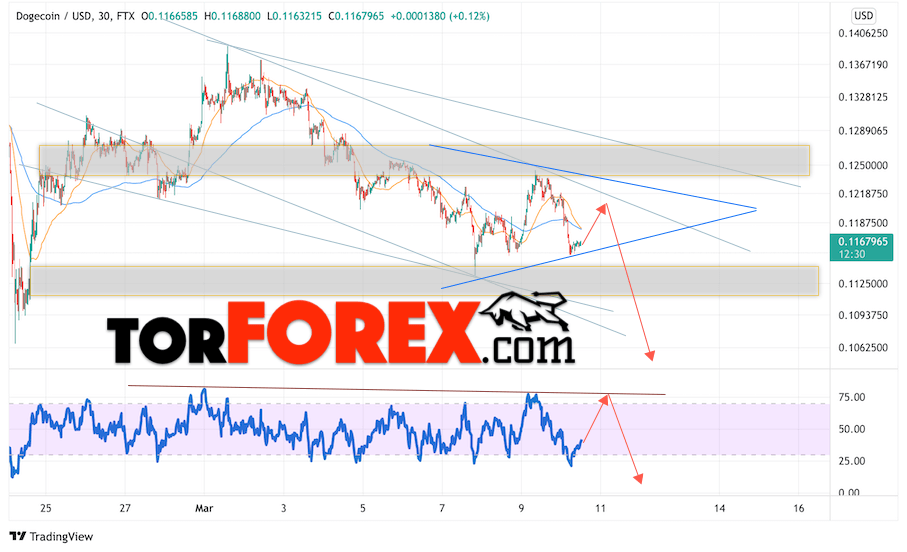Click the RSI axis label 75.00

pos(851,397)
